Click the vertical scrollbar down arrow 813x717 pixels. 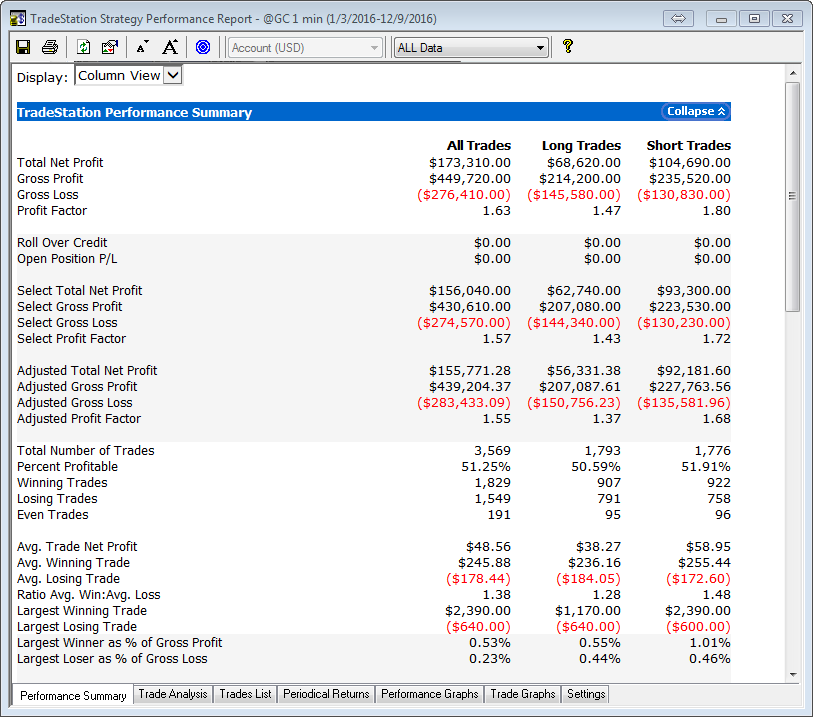tap(792, 674)
